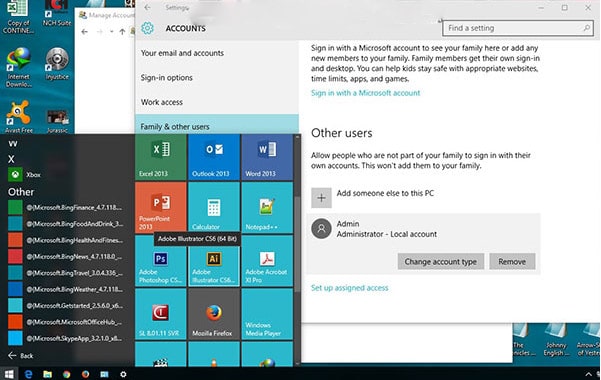Open Microsoft Edge from the taskbar

(28, 374)
